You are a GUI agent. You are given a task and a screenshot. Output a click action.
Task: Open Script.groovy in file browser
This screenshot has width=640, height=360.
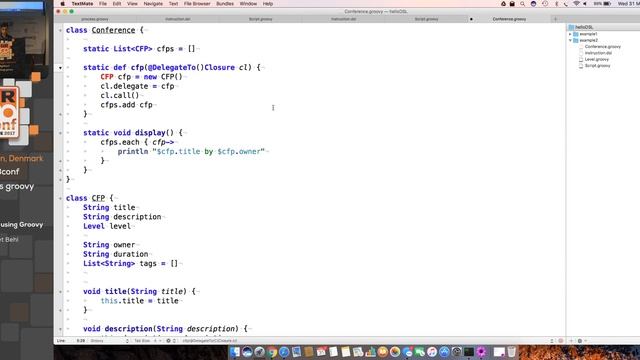[x=597, y=66]
